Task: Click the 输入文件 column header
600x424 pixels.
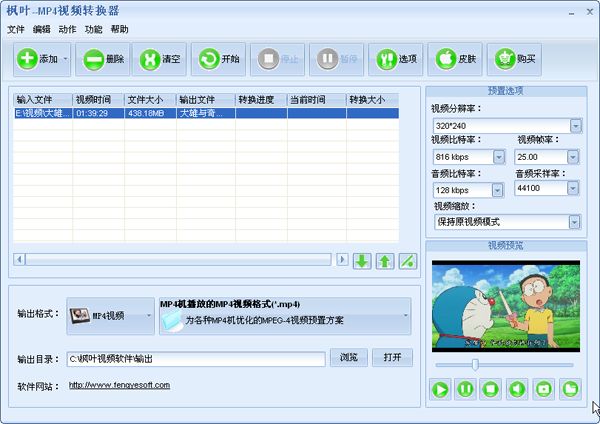Action: tap(43, 100)
